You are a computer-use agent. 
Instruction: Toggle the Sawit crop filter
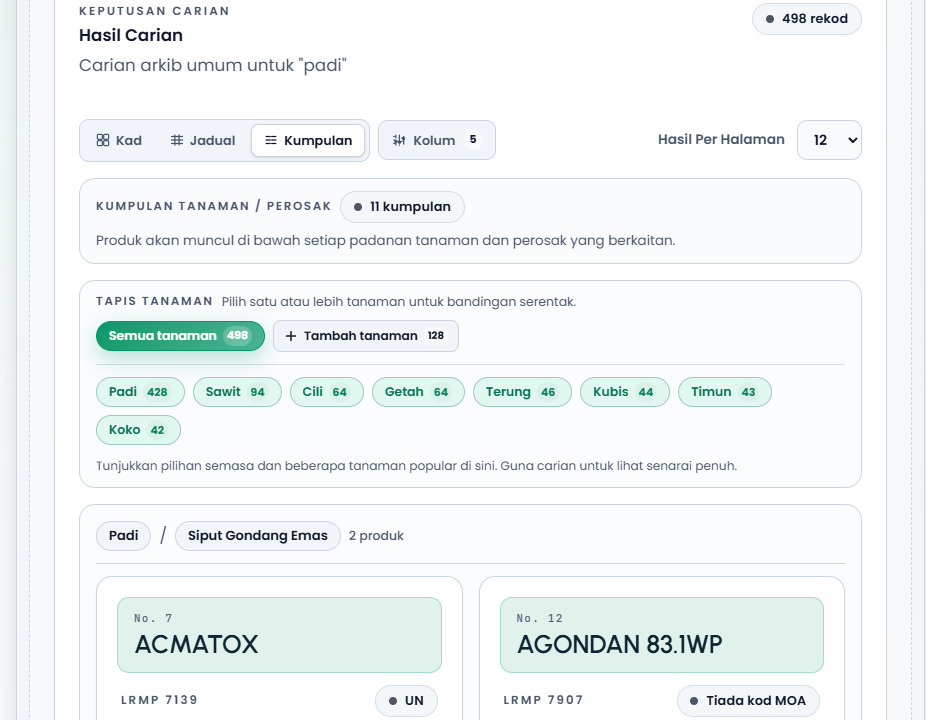(237, 392)
